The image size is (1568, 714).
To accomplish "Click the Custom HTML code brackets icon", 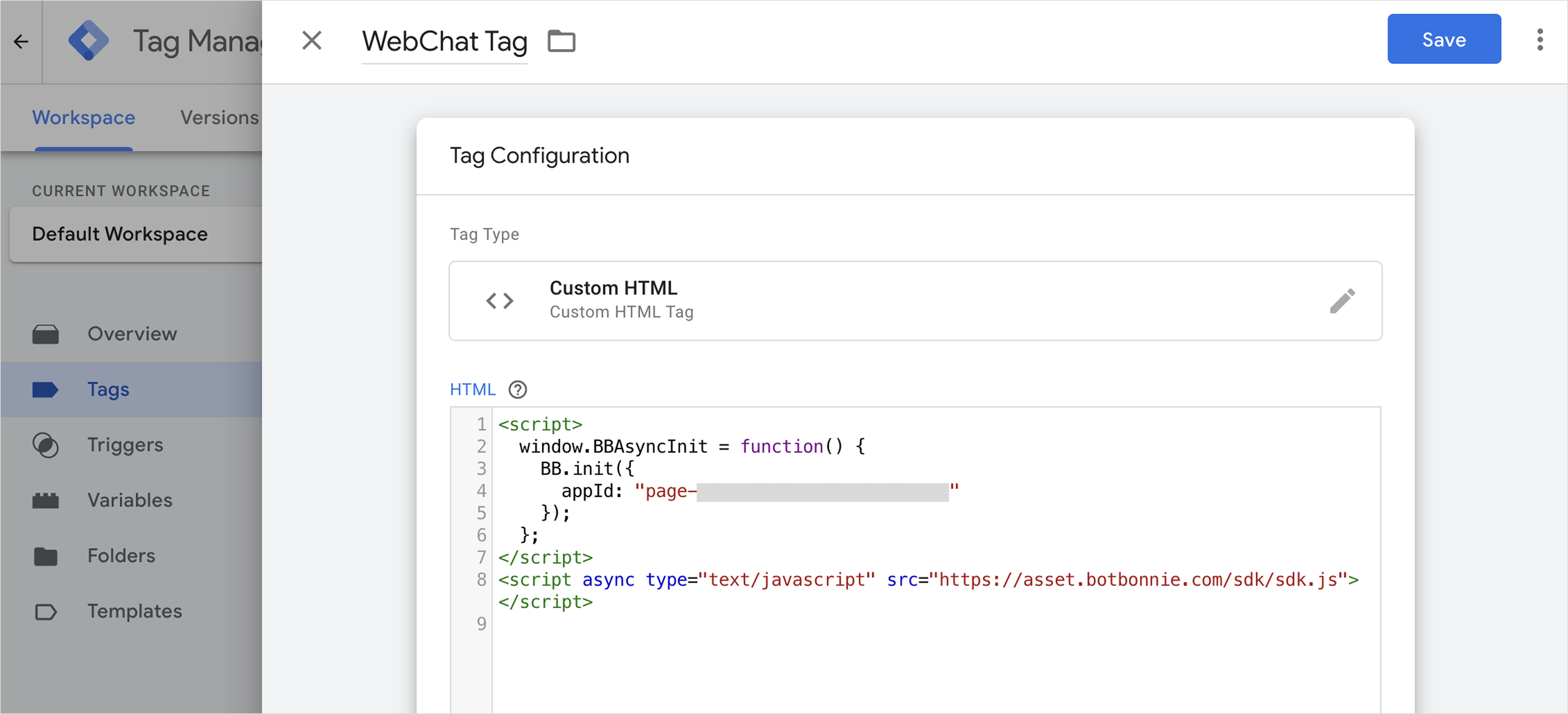I will (500, 301).
